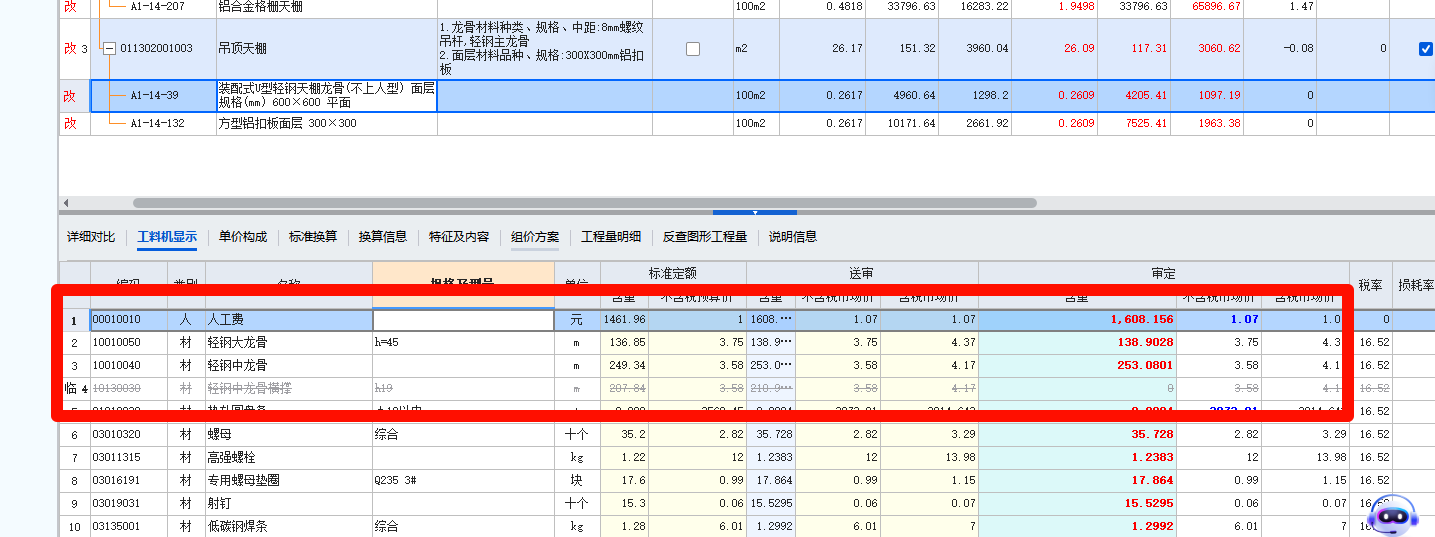Click the 吊顶天棚 name cell

327,48
